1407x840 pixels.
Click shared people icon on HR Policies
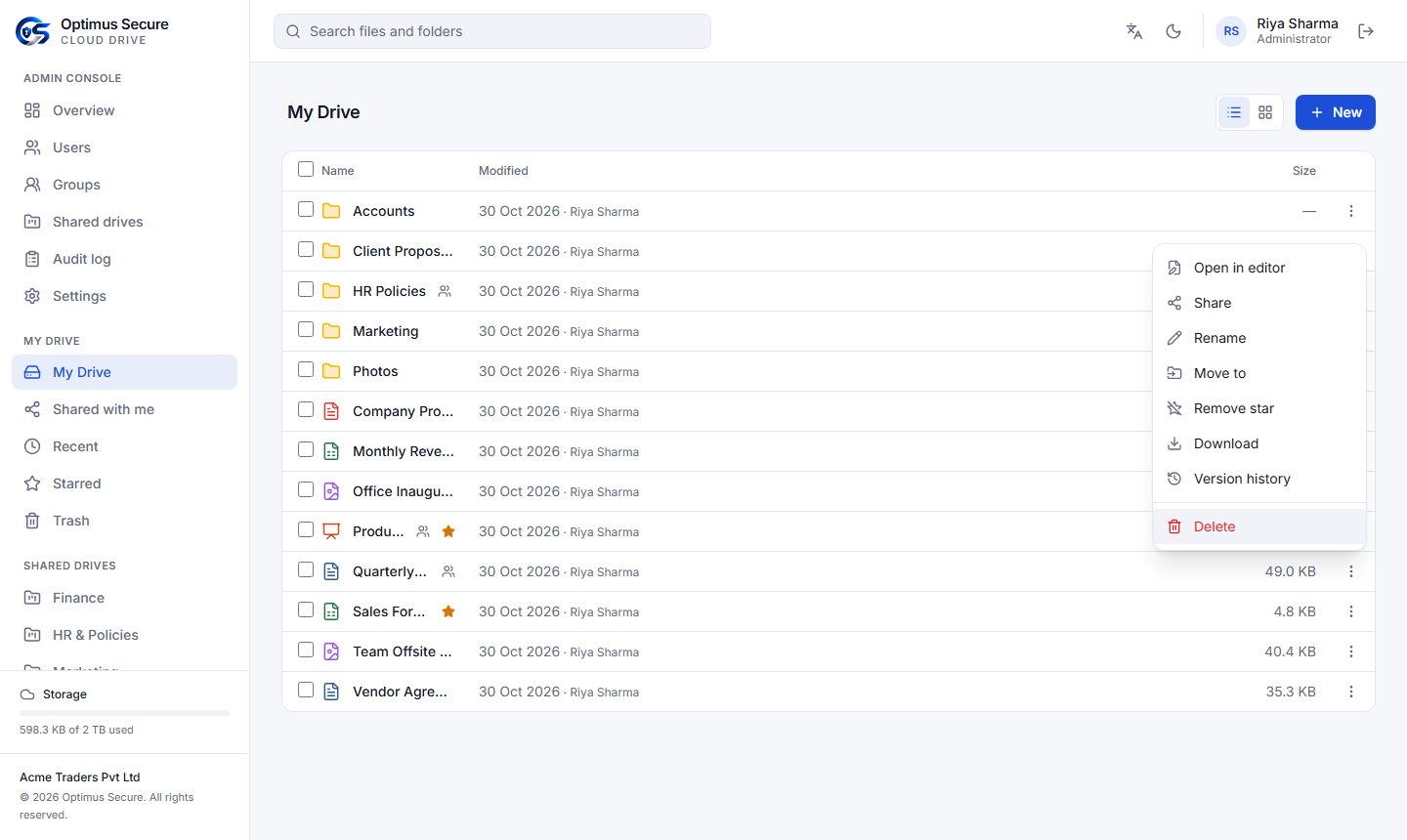(x=445, y=291)
